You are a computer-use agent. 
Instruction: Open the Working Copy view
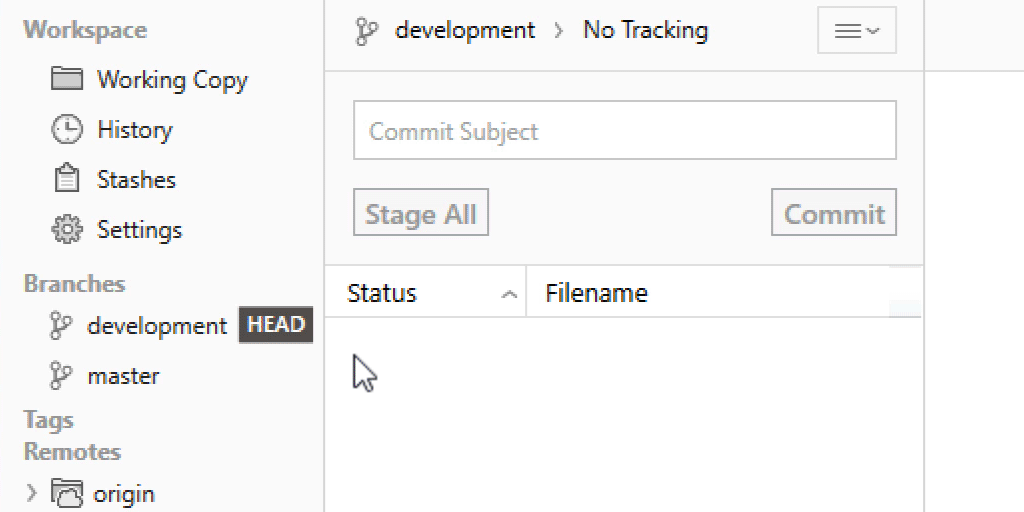(x=172, y=80)
